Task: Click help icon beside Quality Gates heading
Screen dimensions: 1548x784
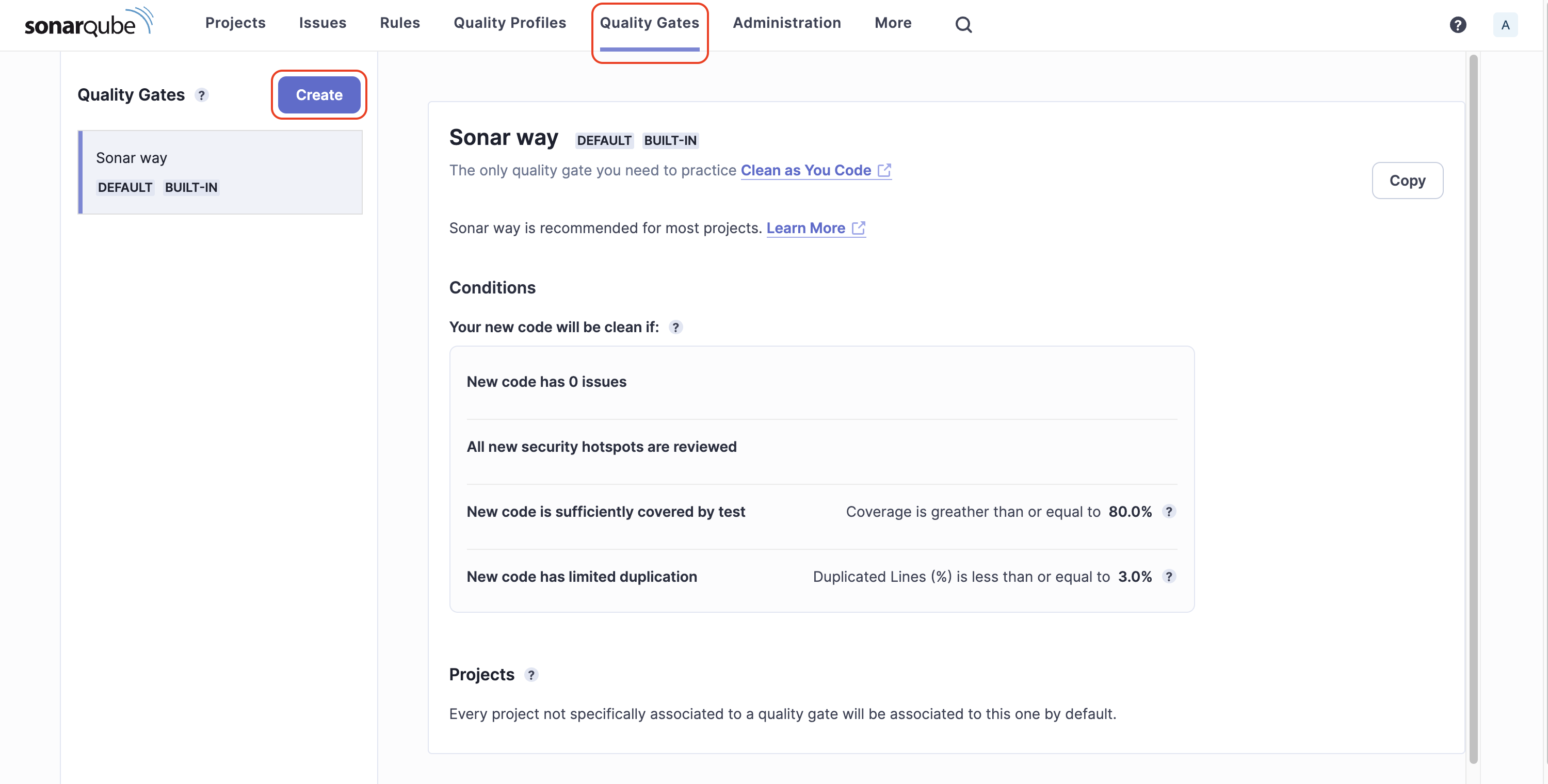Action: pos(202,95)
